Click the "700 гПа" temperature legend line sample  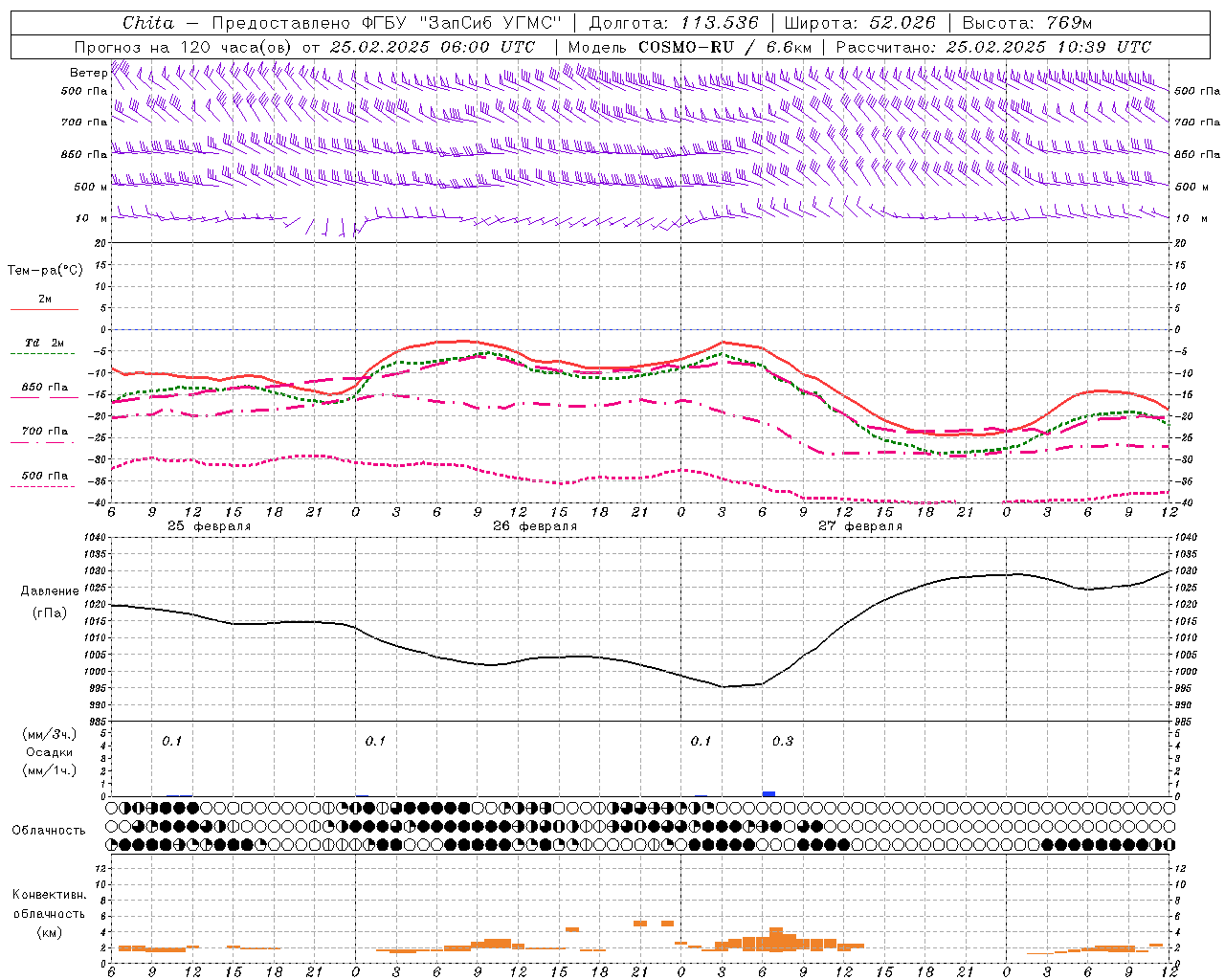[42, 442]
